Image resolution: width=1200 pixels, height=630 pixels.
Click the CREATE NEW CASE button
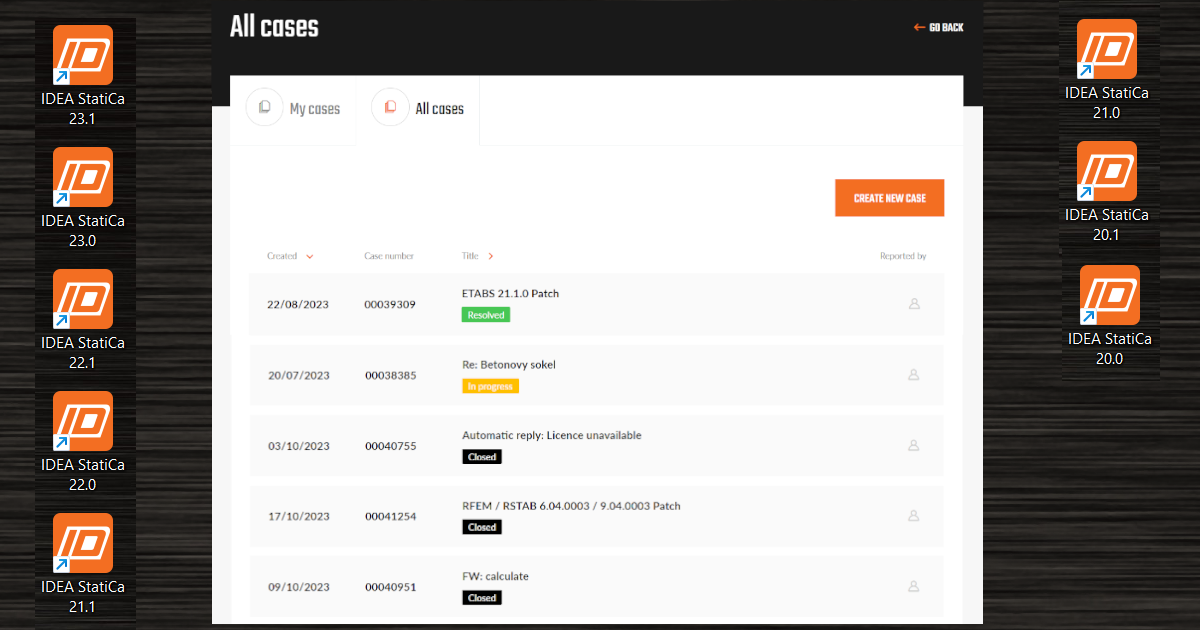(x=890, y=198)
